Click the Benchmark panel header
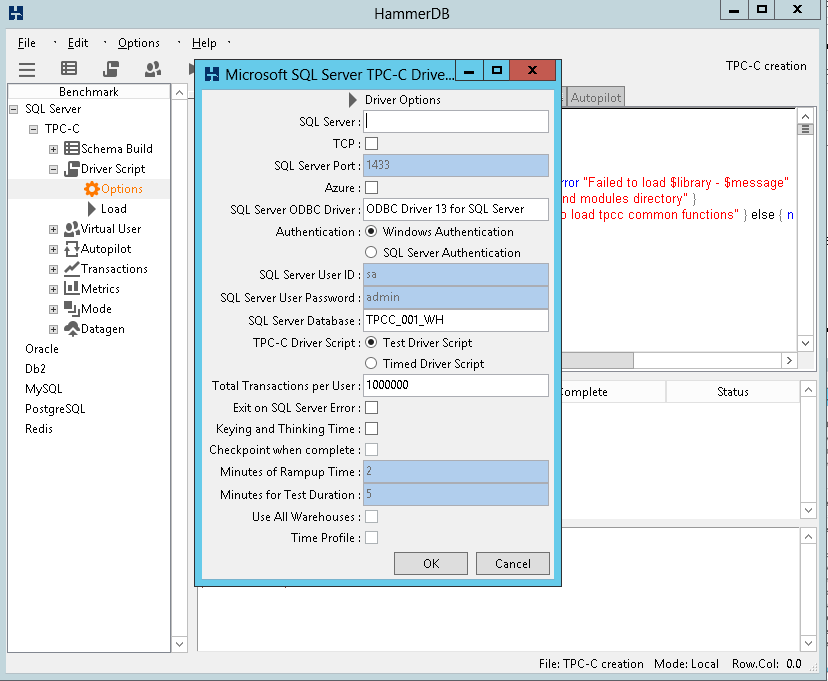Image resolution: width=828 pixels, height=681 pixels. point(89,91)
